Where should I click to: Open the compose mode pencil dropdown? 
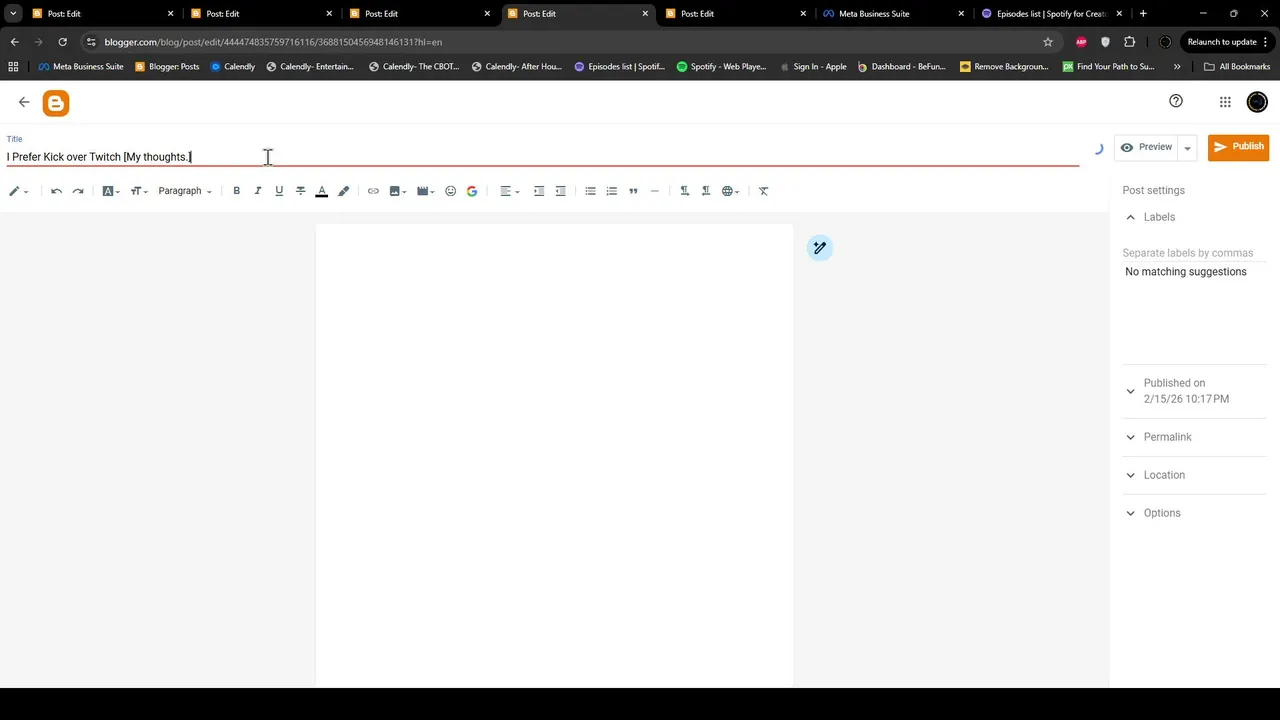(19, 191)
